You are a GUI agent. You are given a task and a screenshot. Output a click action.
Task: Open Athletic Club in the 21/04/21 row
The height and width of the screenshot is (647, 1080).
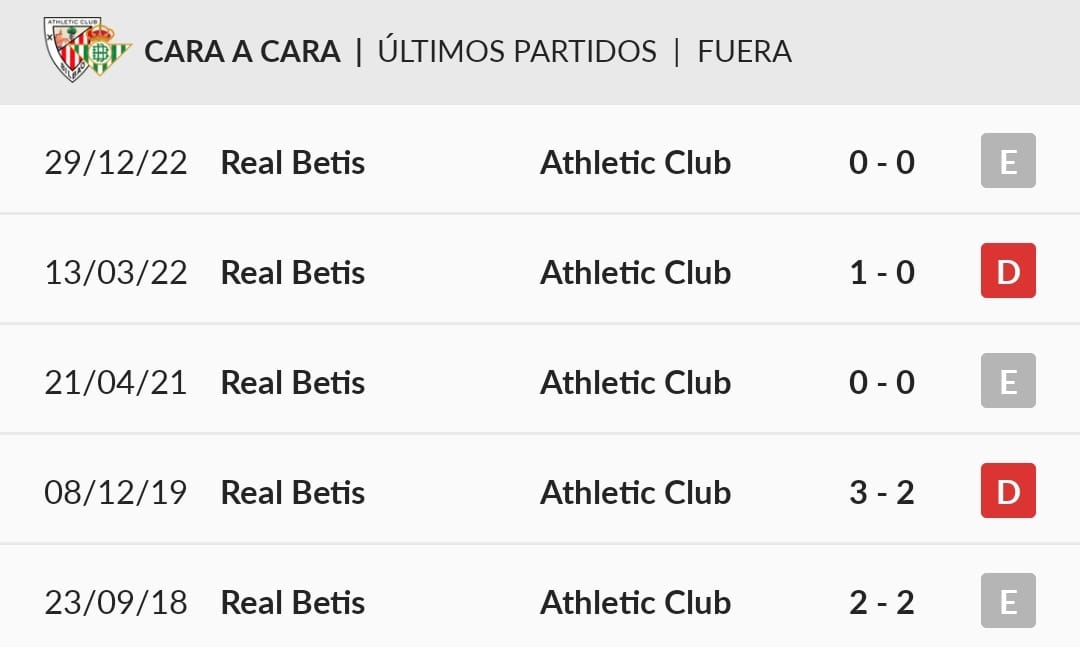click(635, 382)
